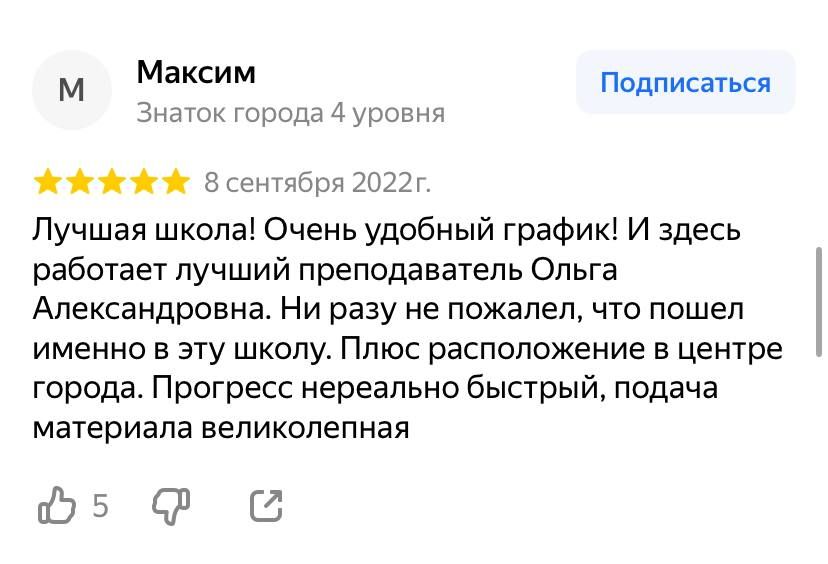The height and width of the screenshot is (564, 828).
Task: Click the phrase Лучшая школа! in the review
Action: click(145, 230)
